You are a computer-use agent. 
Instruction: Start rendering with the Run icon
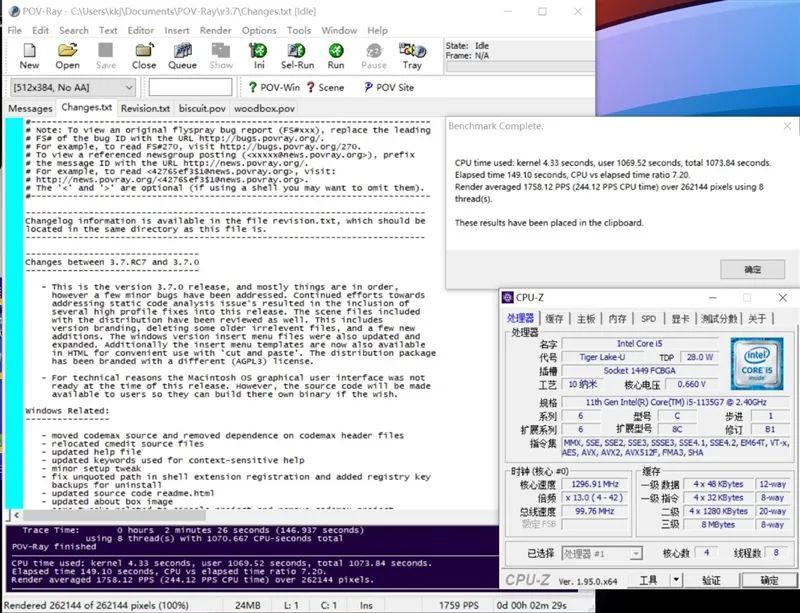336,51
